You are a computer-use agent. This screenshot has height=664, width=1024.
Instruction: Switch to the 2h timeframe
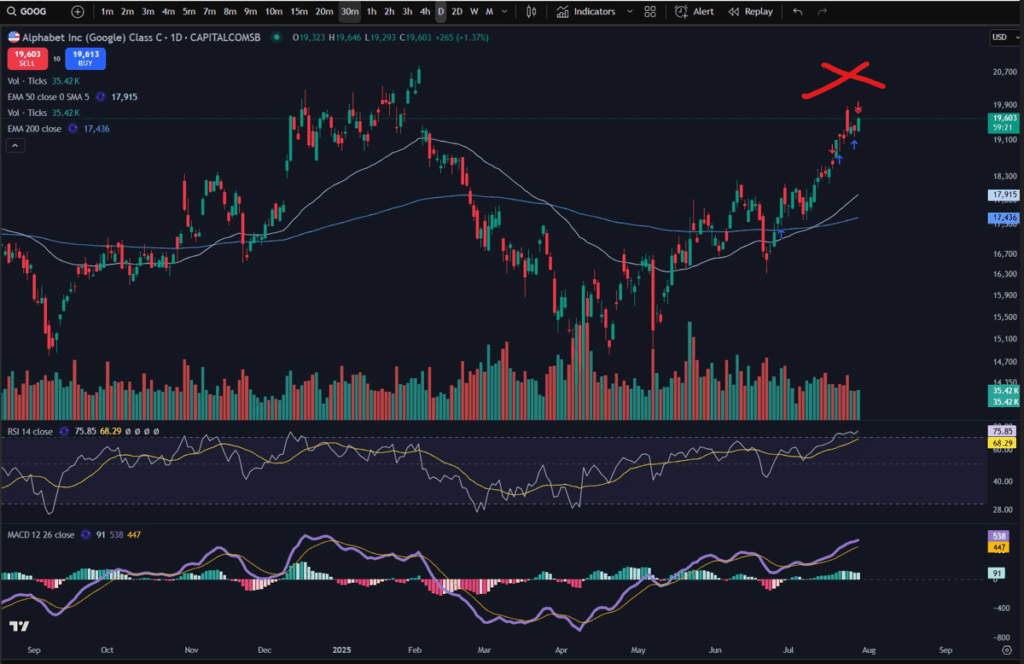(389, 12)
